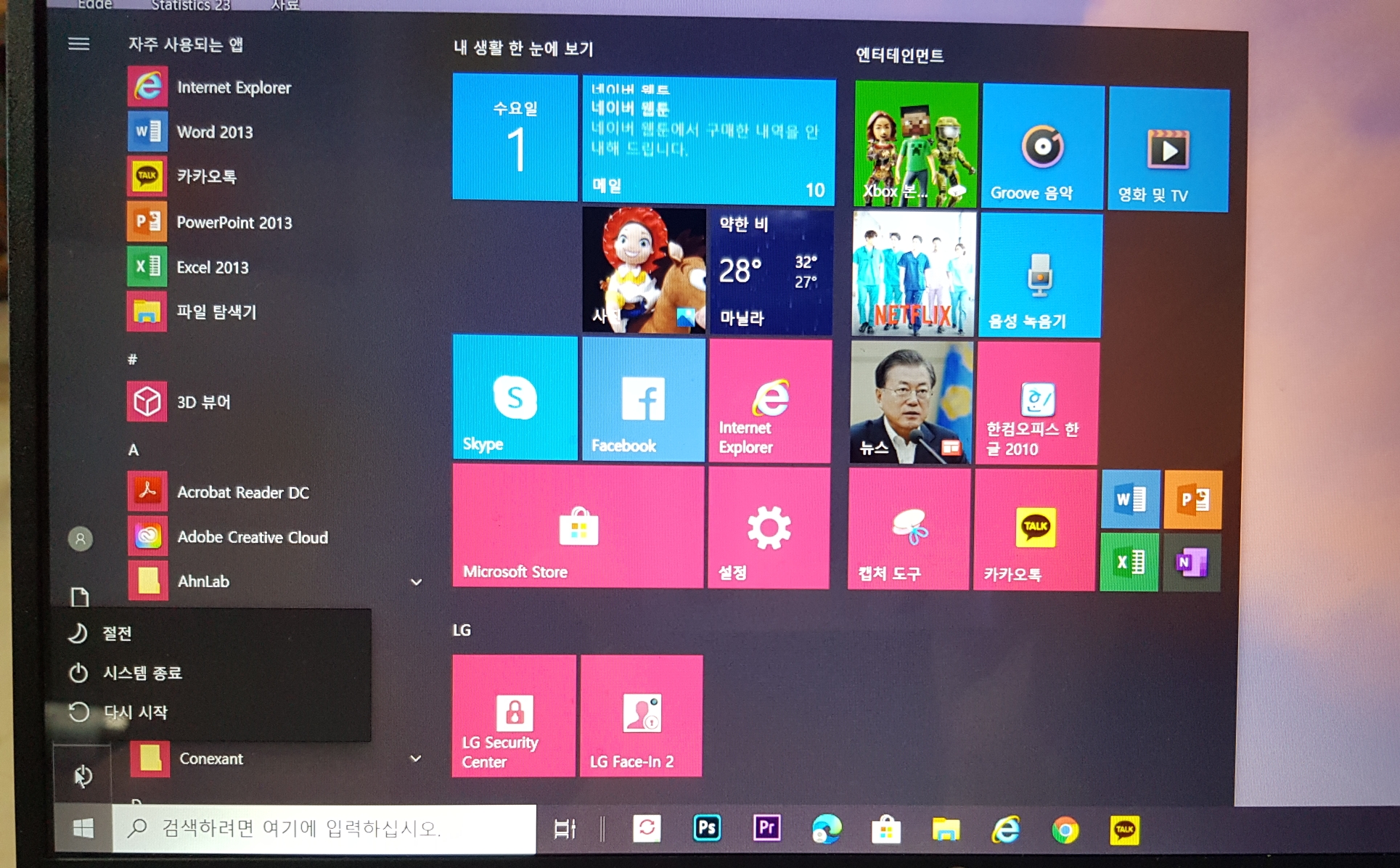Open the 설정 (Settings) gear tile
This screenshot has height=868, width=1400.
(x=769, y=528)
